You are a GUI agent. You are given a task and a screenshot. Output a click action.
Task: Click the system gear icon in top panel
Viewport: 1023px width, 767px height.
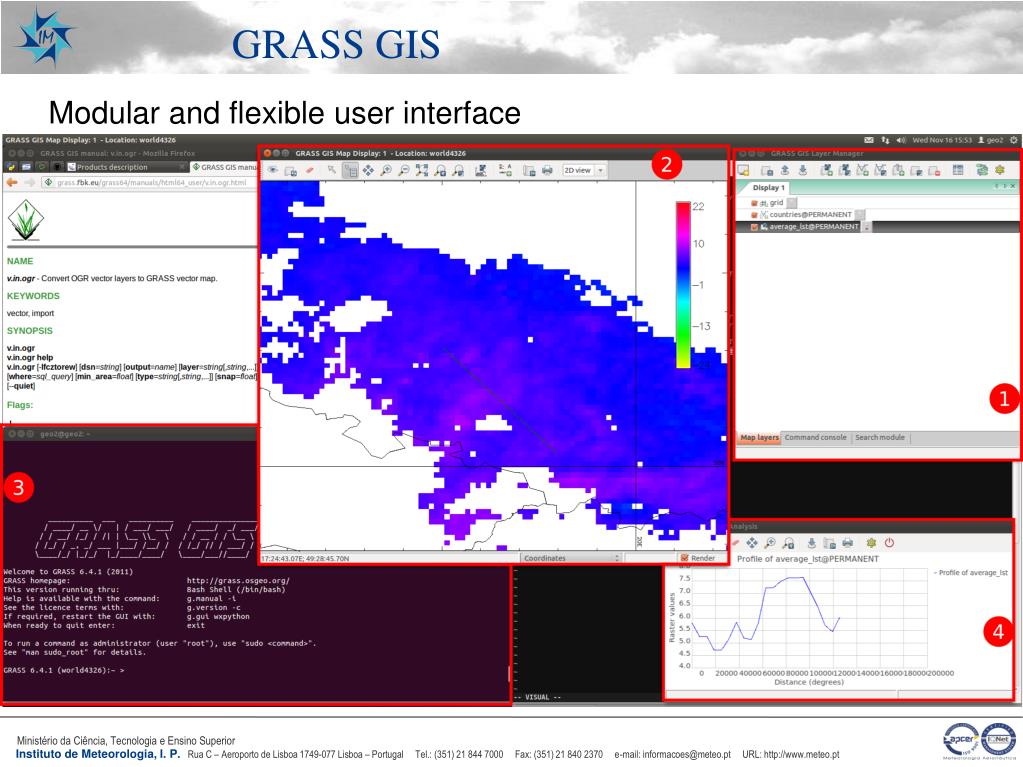point(1013,140)
